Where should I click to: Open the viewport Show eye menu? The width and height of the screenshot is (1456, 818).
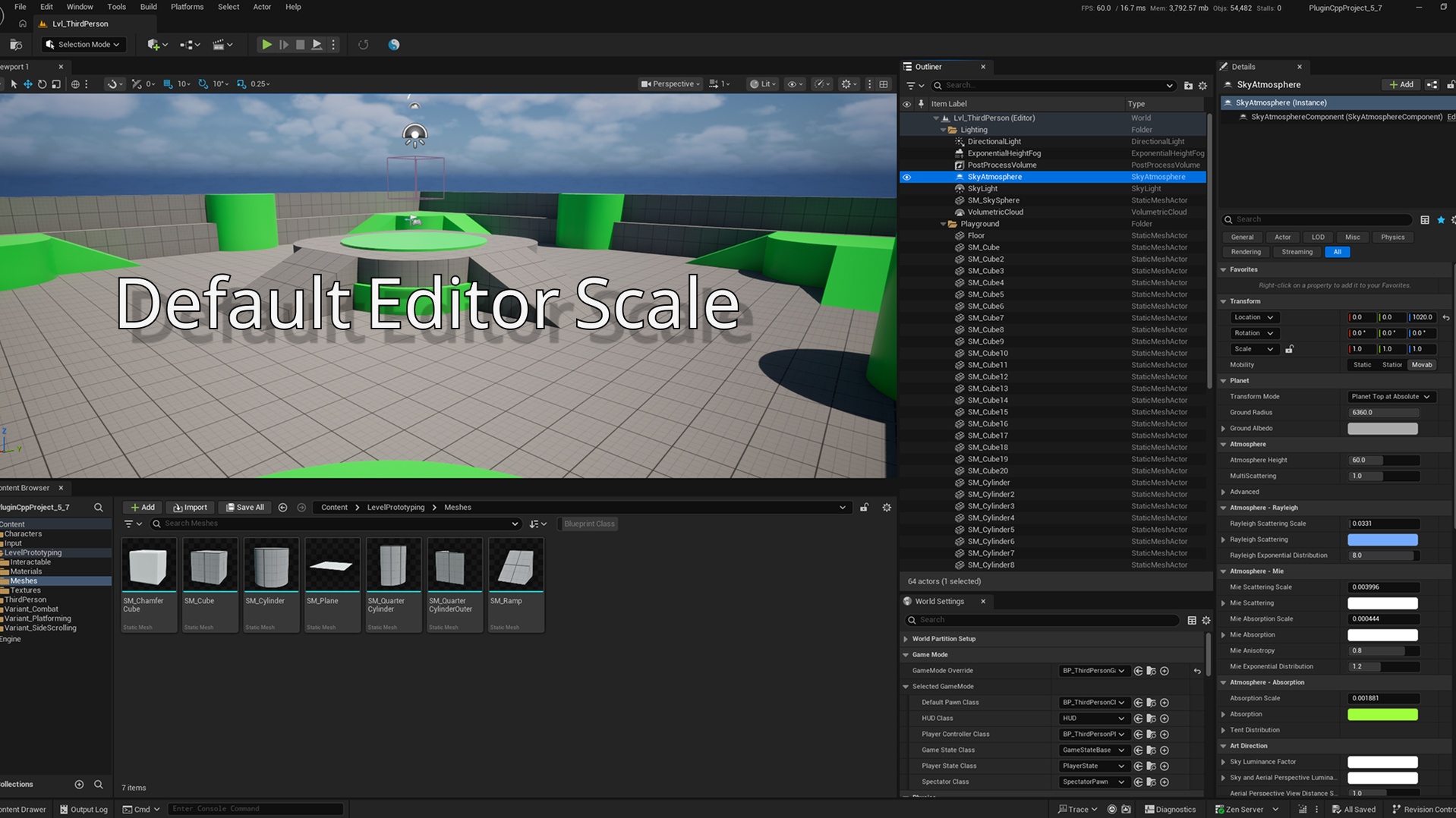point(795,84)
